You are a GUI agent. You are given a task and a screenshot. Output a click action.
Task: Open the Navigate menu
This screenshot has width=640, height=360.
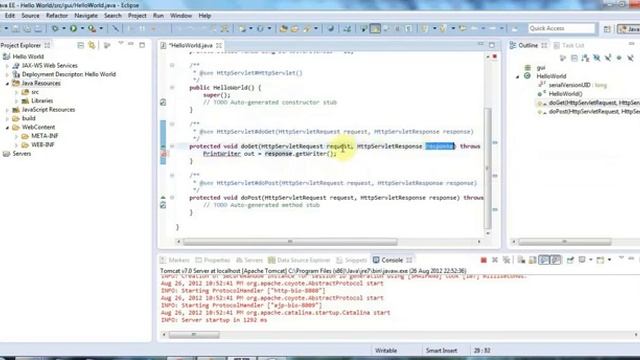click(x=86, y=16)
